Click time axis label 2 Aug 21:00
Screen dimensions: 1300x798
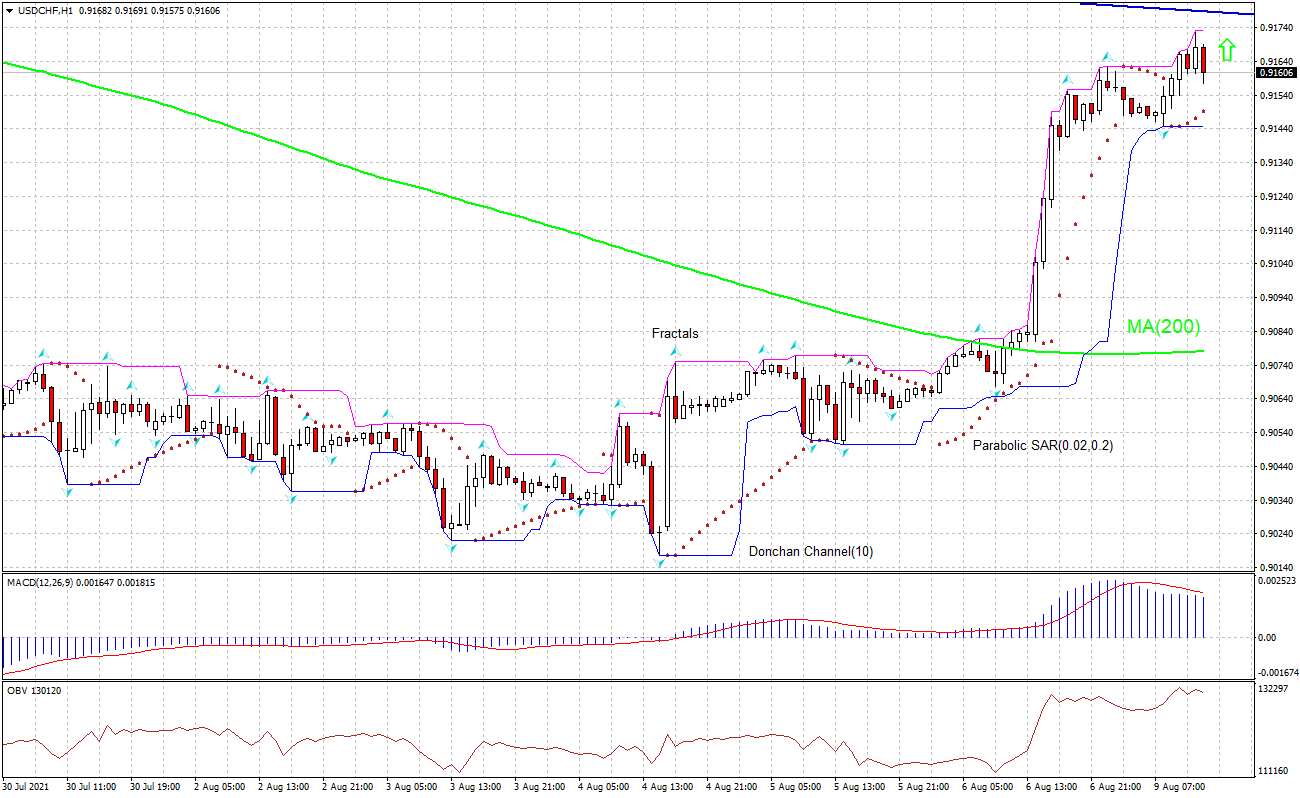[348, 787]
